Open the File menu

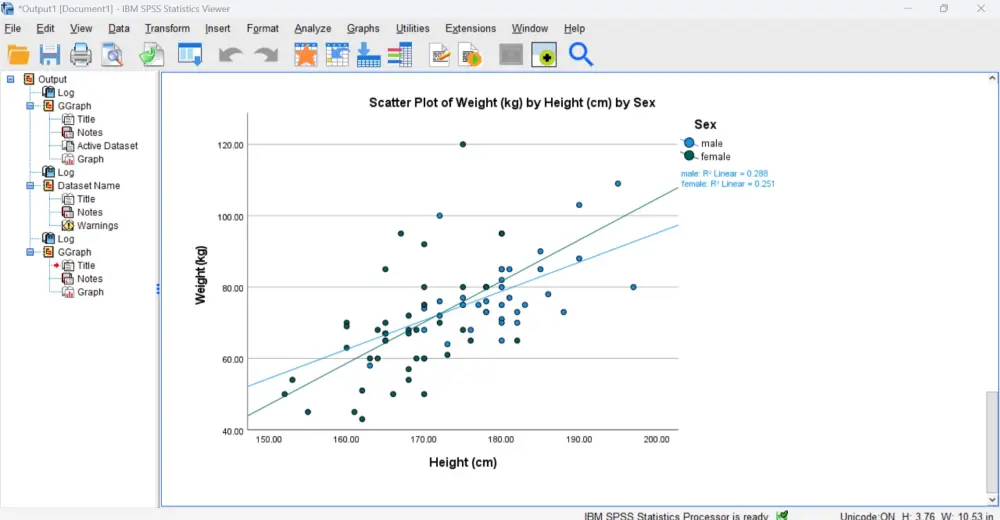tap(13, 29)
